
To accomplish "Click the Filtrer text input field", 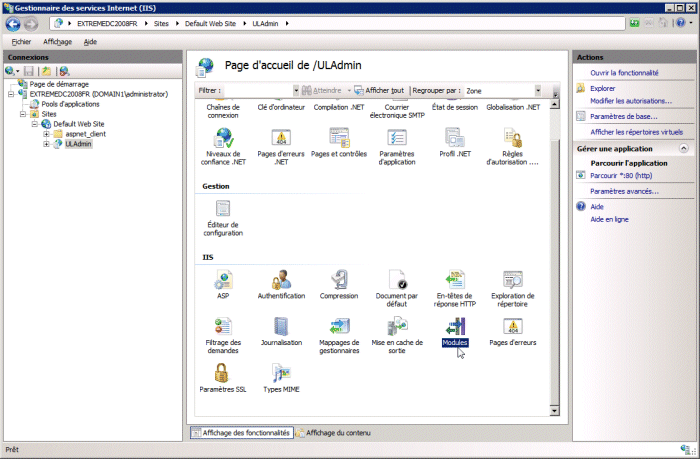I will (x=257, y=91).
